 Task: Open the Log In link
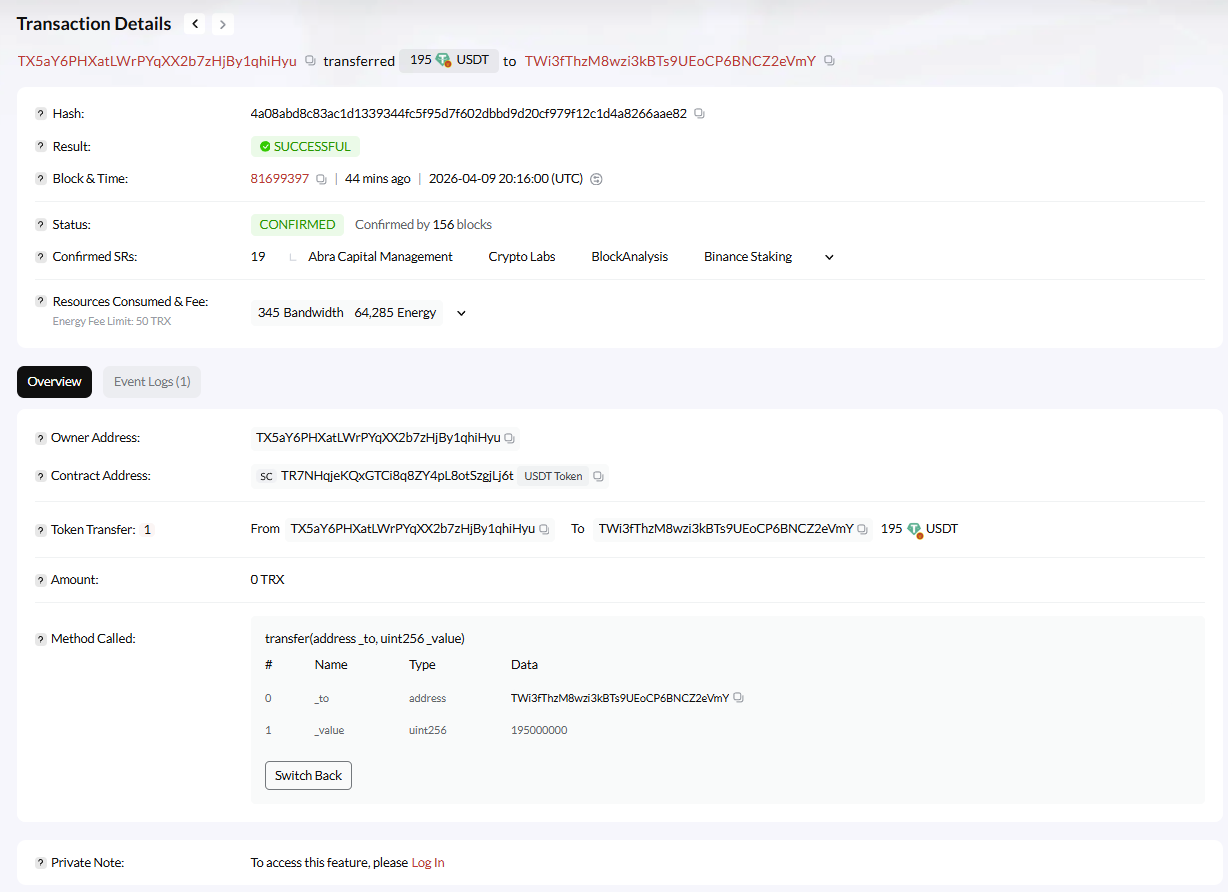click(x=428, y=862)
